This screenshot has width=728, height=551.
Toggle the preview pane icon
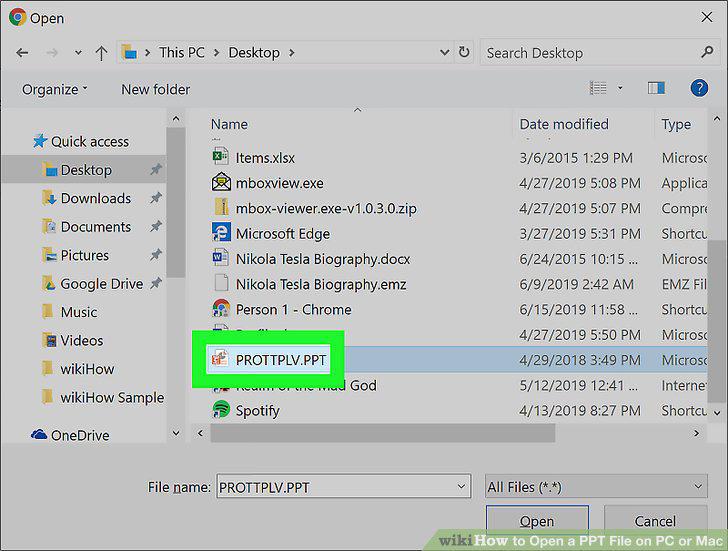(x=656, y=88)
